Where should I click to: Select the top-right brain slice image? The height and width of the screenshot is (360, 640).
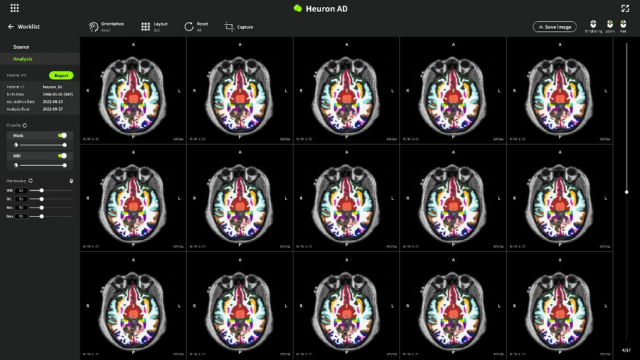pyautogui.click(x=560, y=91)
